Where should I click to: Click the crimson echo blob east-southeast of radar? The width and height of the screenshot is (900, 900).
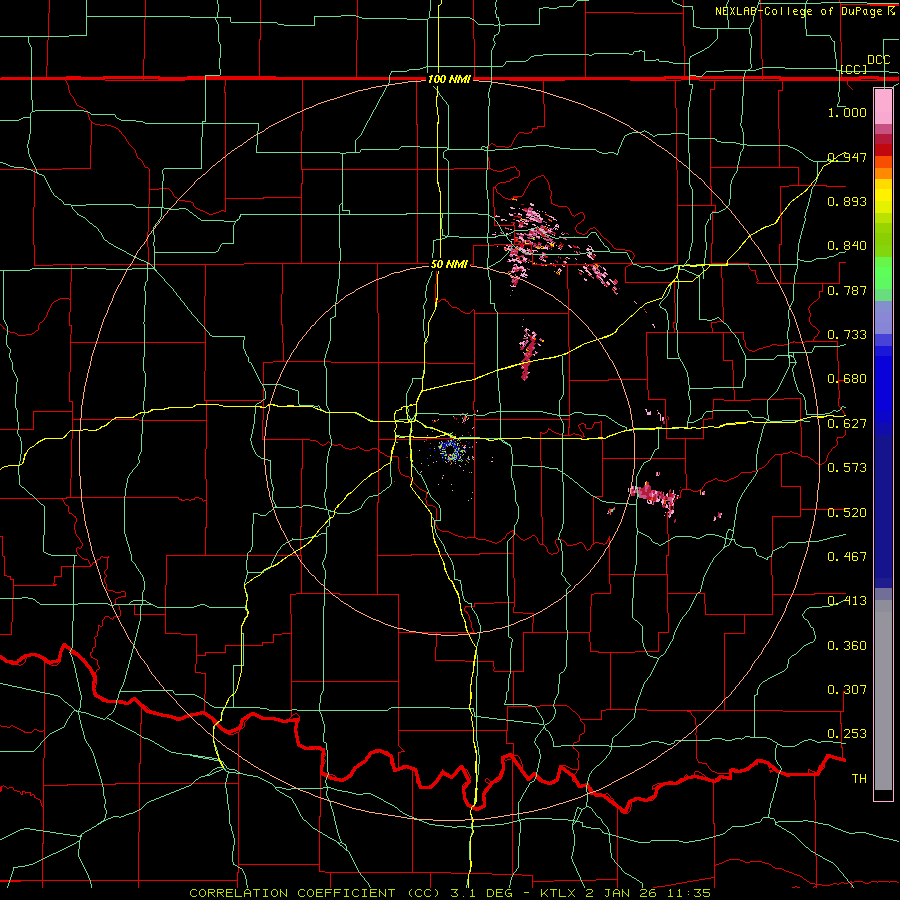(x=654, y=496)
